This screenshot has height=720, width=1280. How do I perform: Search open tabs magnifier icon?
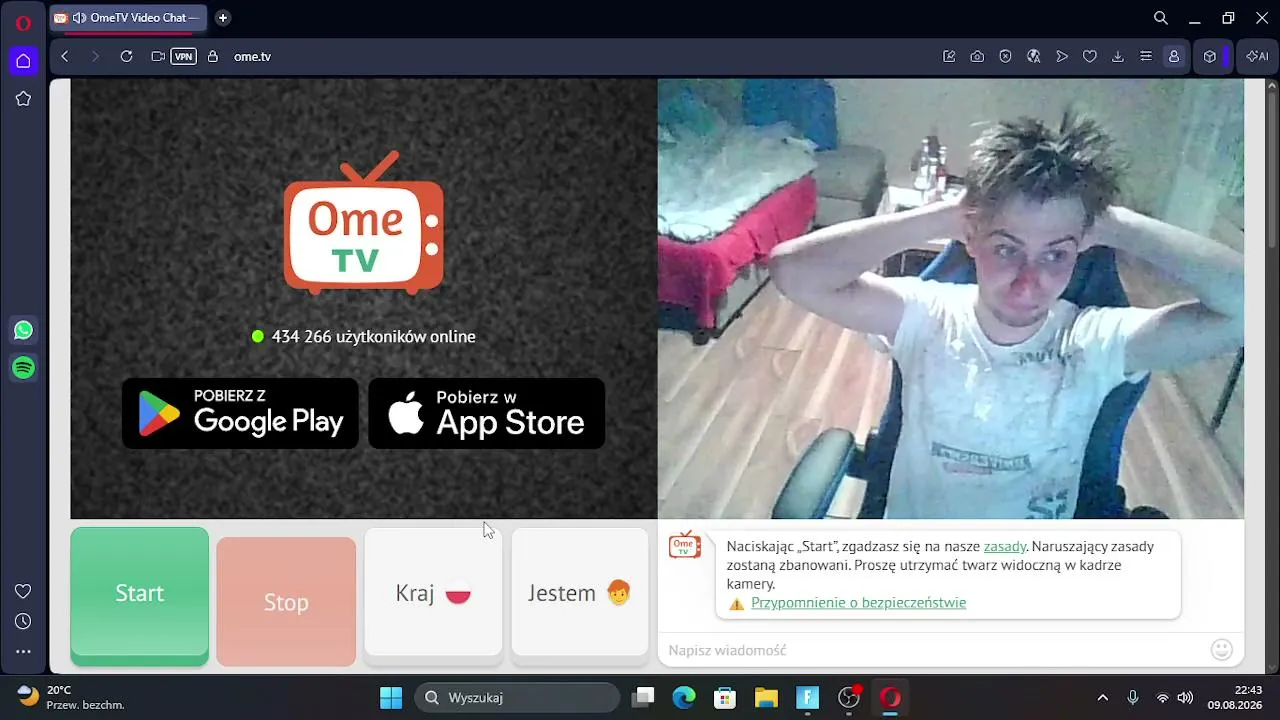pos(1161,18)
